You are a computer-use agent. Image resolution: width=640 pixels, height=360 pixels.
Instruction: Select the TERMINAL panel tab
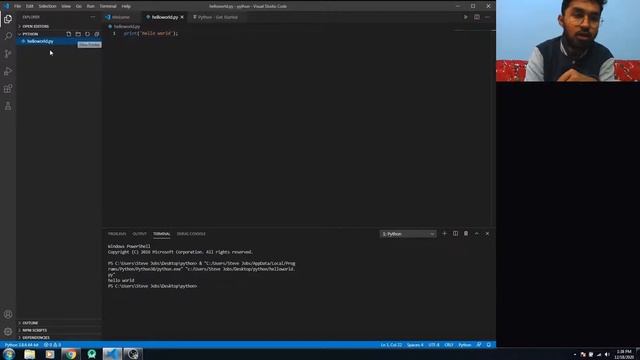(162, 234)
